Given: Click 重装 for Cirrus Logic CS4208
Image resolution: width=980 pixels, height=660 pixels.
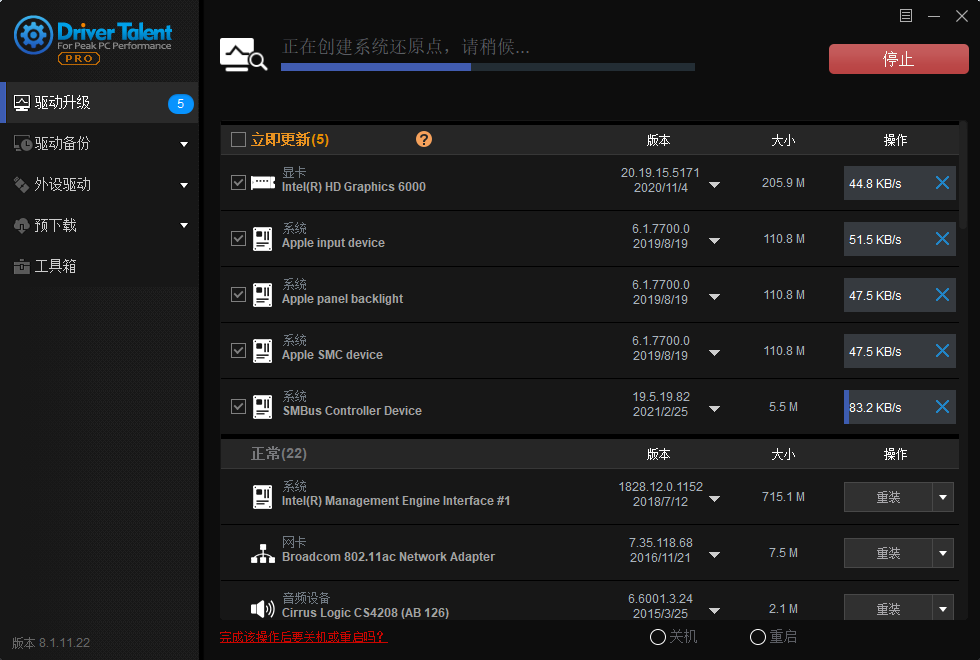Looking at the screenshot, I should (x=888, y=608).
